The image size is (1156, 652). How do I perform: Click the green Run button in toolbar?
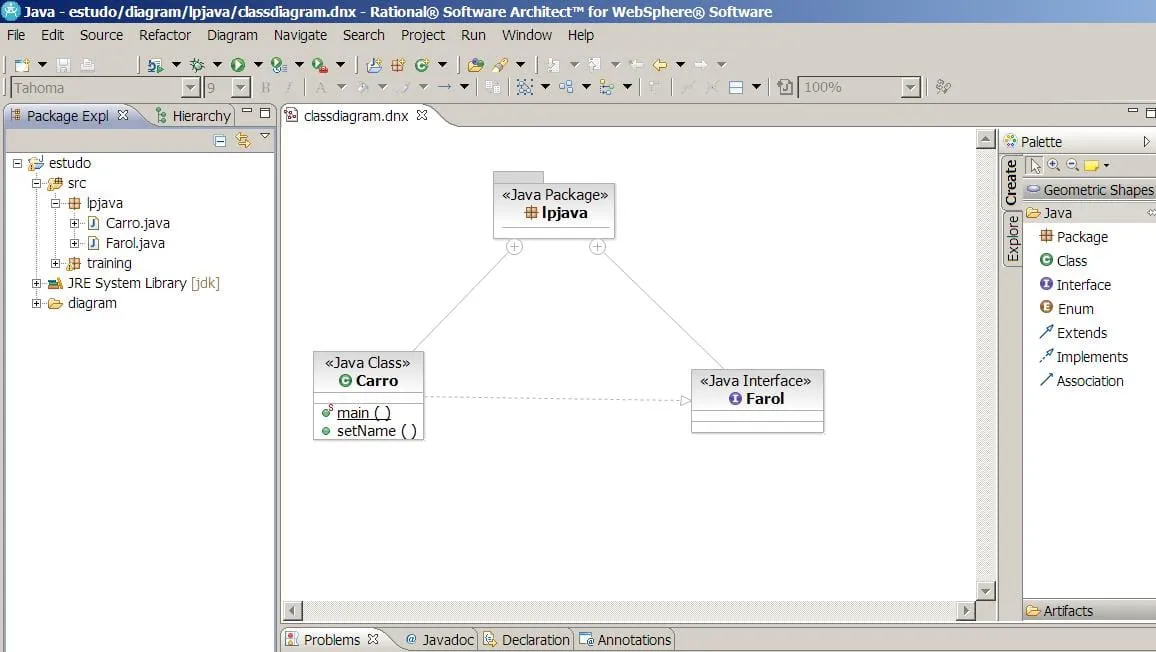(x=238, y=65)
